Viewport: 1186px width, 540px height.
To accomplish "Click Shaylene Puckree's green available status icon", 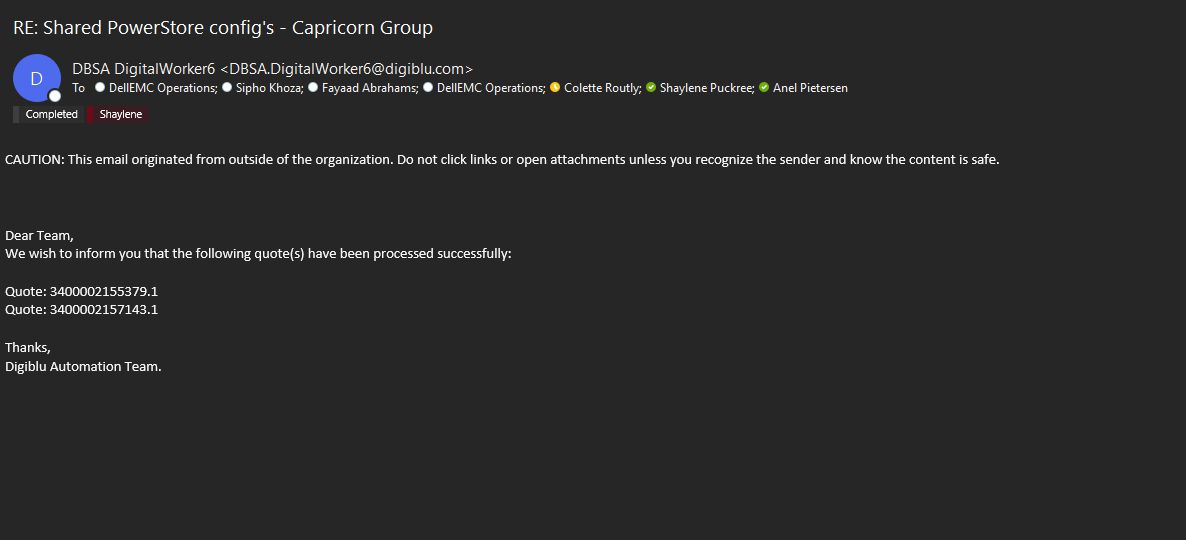I will click(x=651, y=88).
